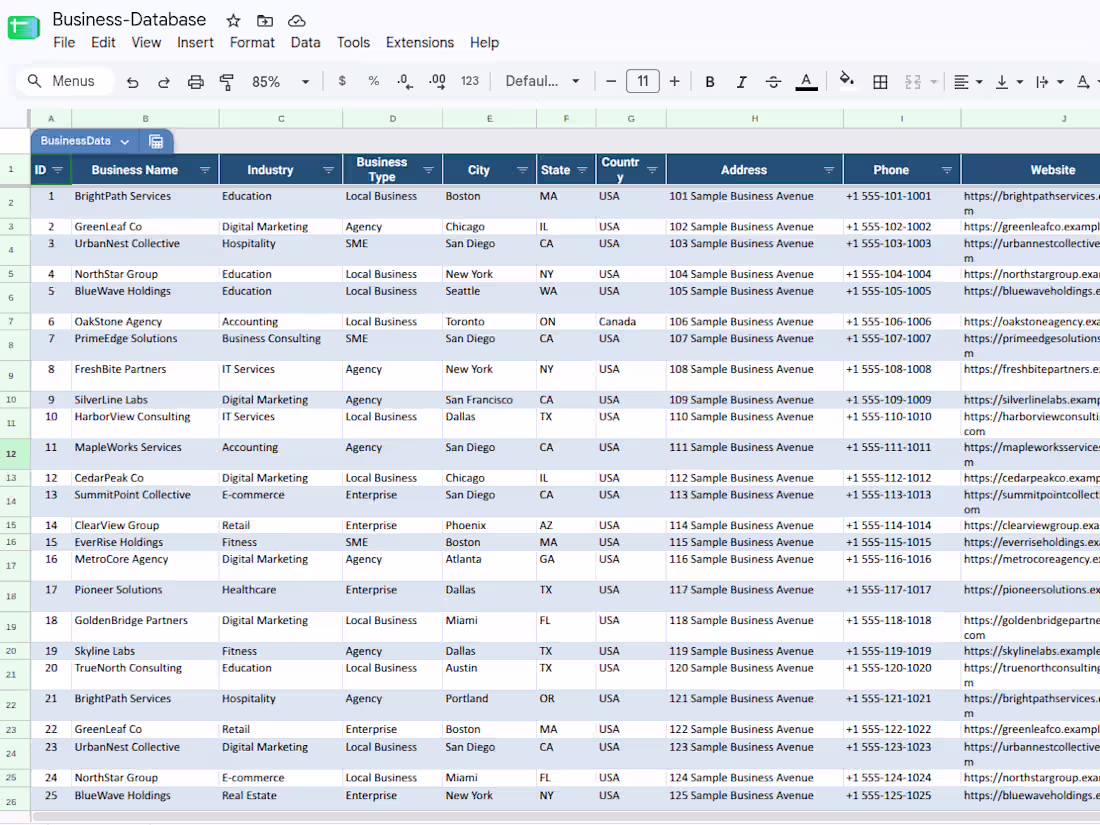The height and width of the screenshot is (825, 1100).
Task: Star the Business-Database document
Action: click(233, 21)
